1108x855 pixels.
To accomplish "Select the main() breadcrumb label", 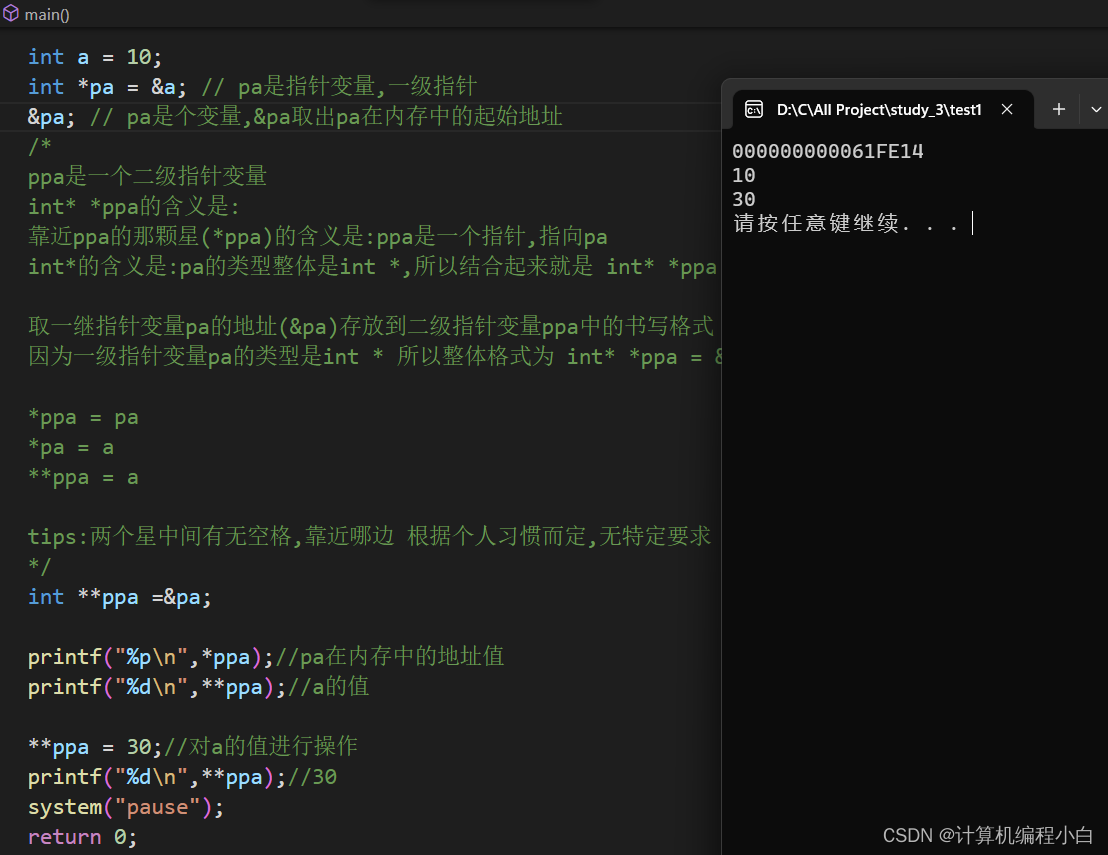I will click(x=47, y=15).
